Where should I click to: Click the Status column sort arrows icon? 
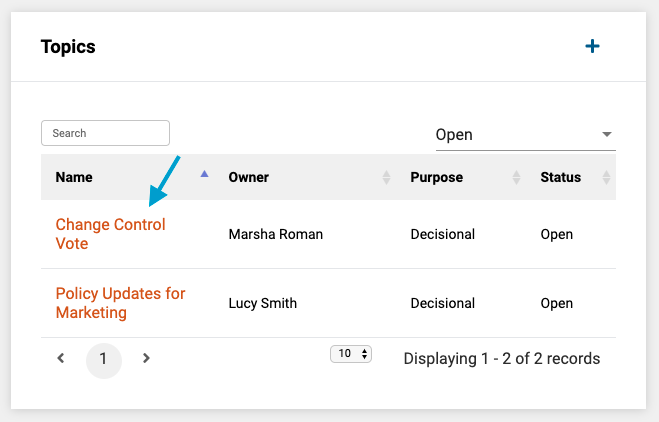[606, 178]
